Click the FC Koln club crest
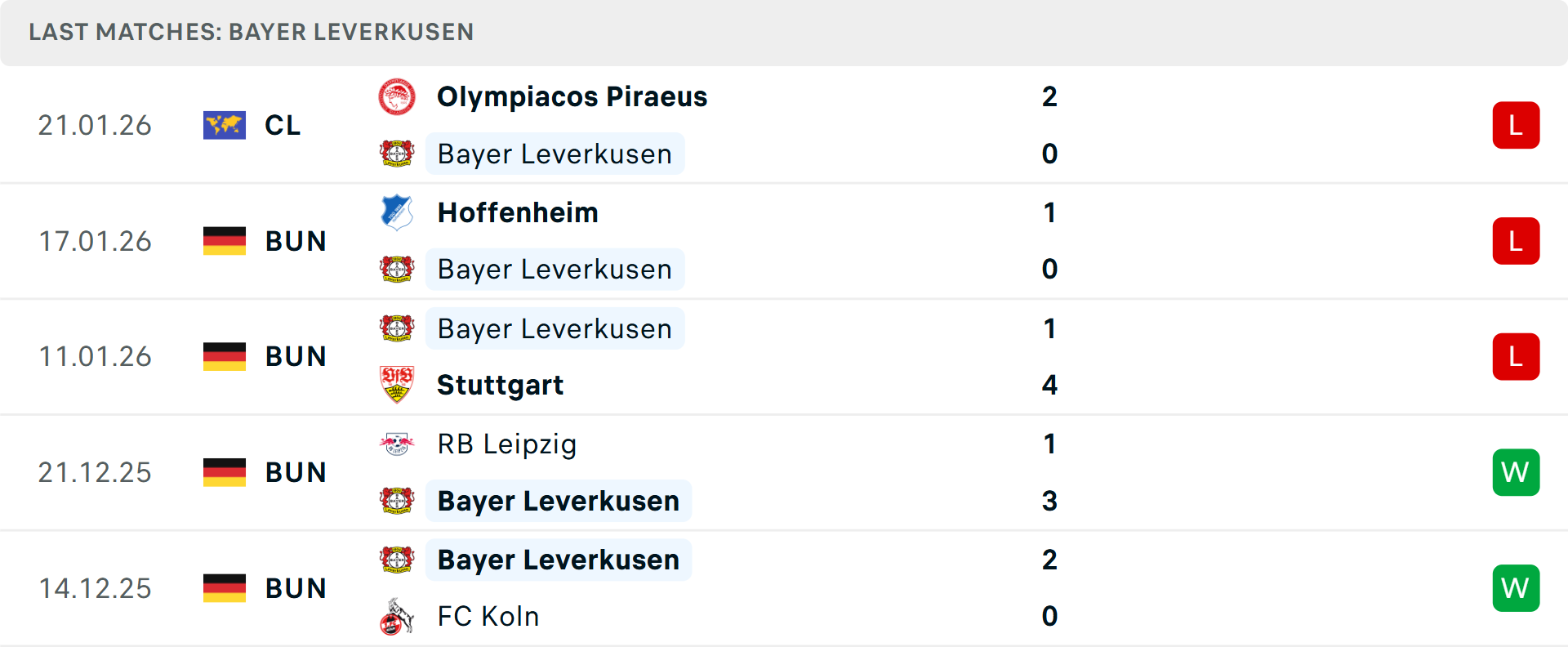Image resolution: width=1568 pixels, height=647 pixels. click(x=397, y=617)
